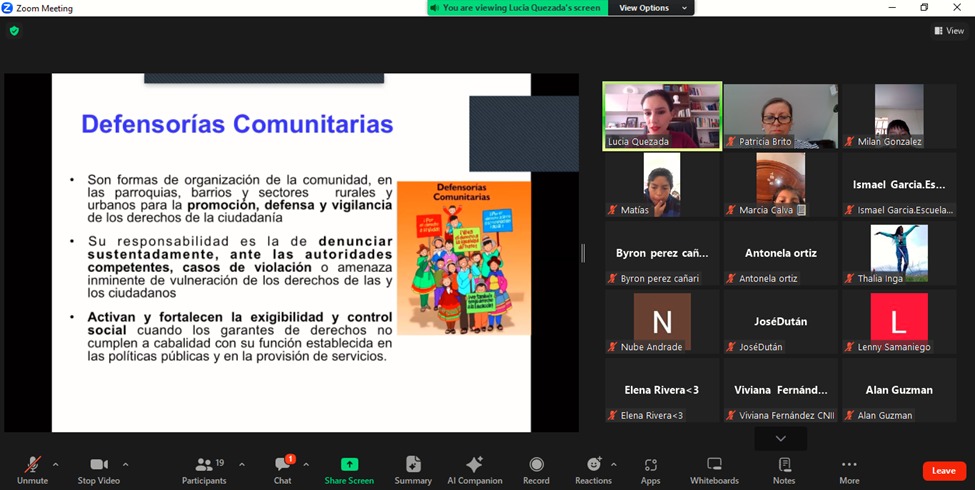
Task: Open the meeting Summary
Action: pos(413,469)
